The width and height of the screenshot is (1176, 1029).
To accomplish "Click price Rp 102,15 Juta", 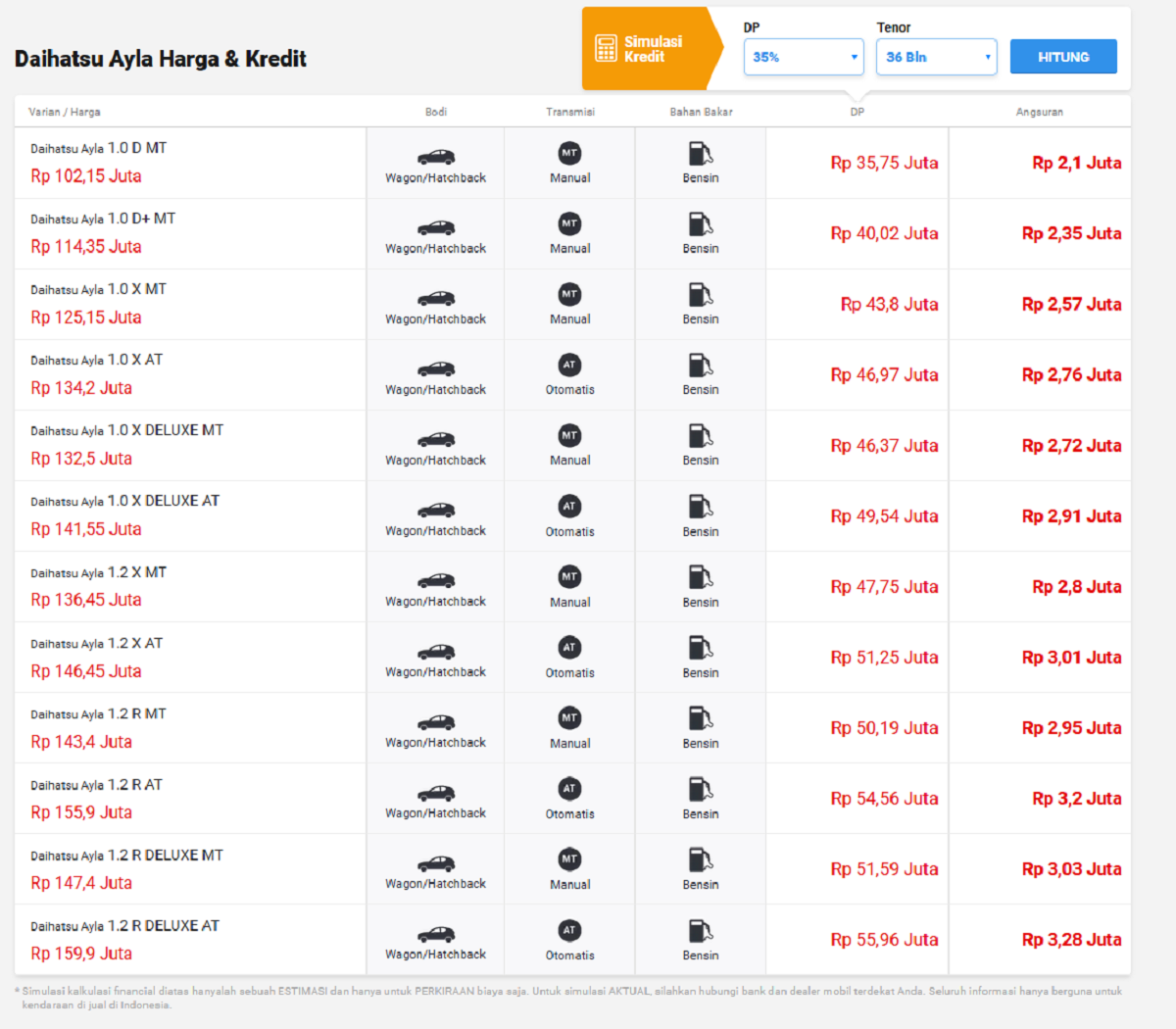I will pos(86,176).
